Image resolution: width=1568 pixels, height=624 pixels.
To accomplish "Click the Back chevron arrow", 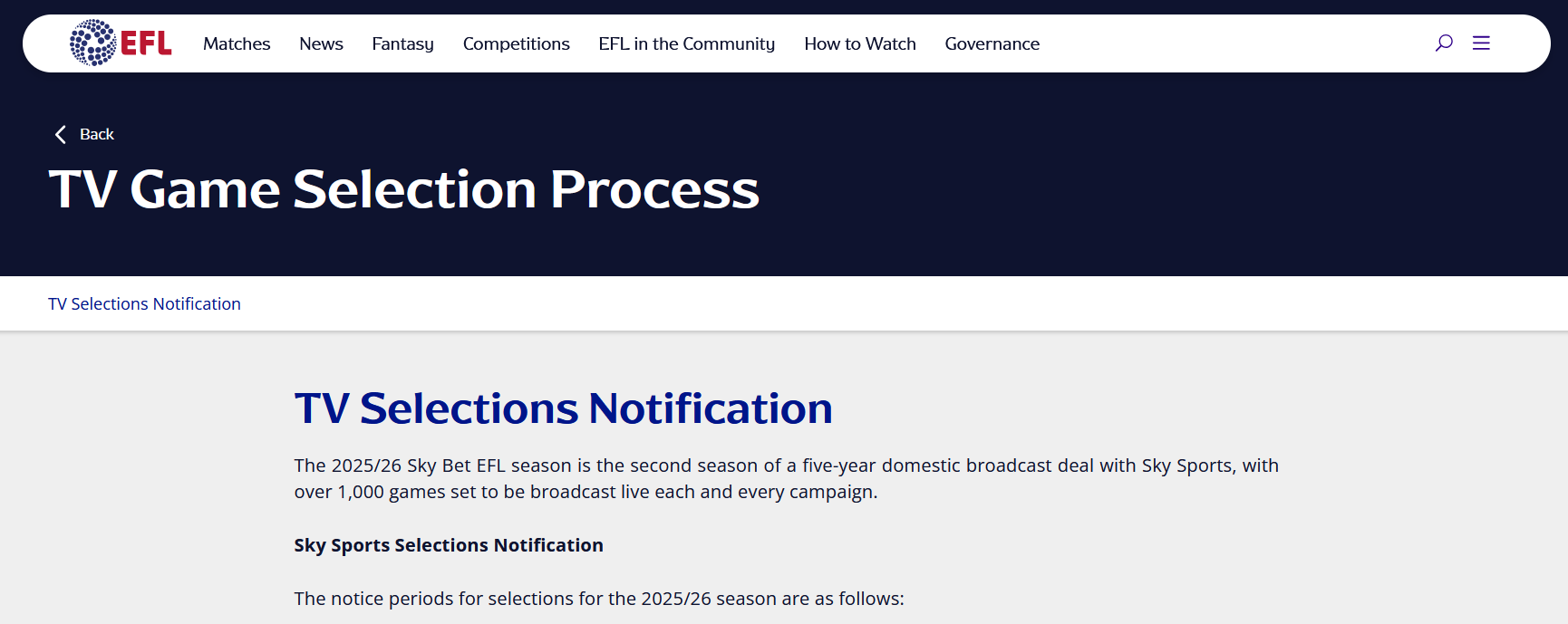I will pos(61,135).
